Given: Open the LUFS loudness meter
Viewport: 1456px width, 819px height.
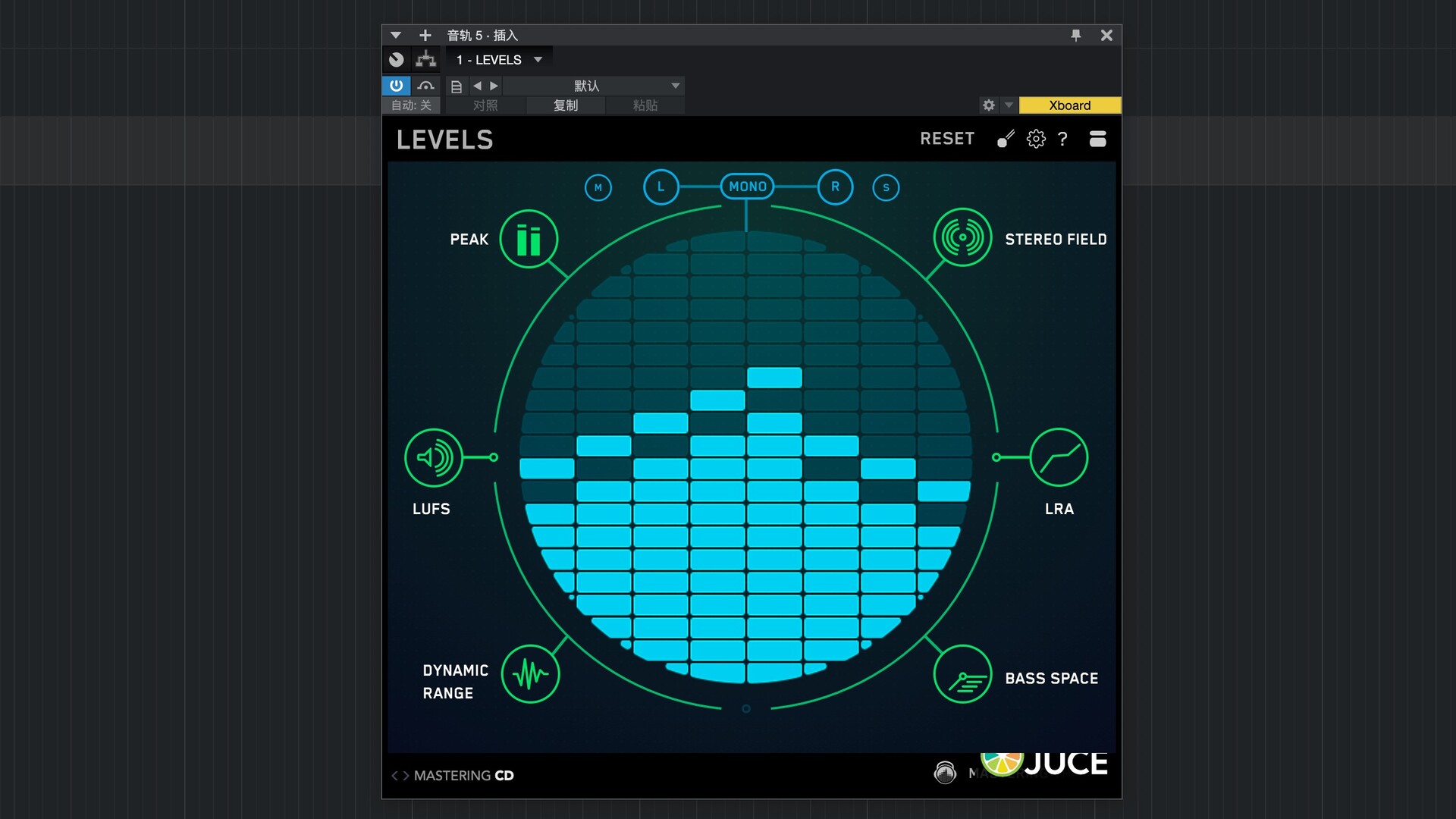Looking at the screenshot, I should 434,457.
